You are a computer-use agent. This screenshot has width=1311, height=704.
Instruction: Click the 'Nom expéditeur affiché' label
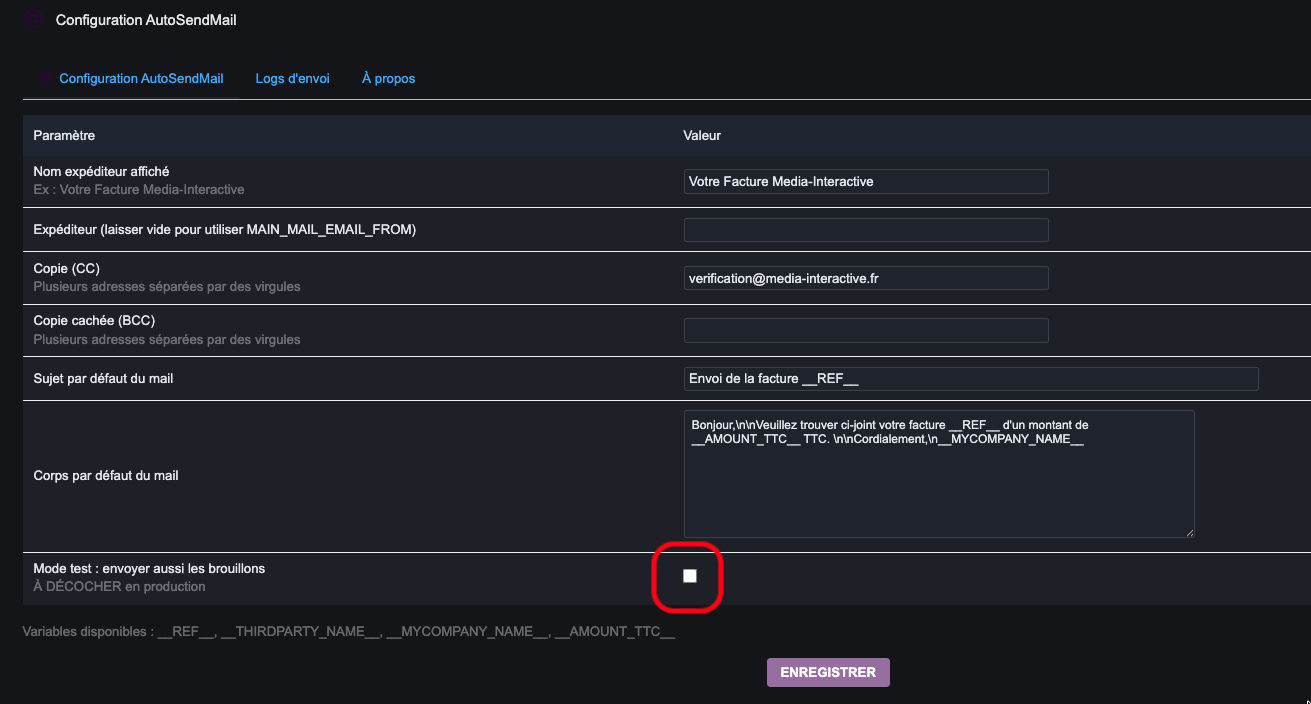pos(101,172)
